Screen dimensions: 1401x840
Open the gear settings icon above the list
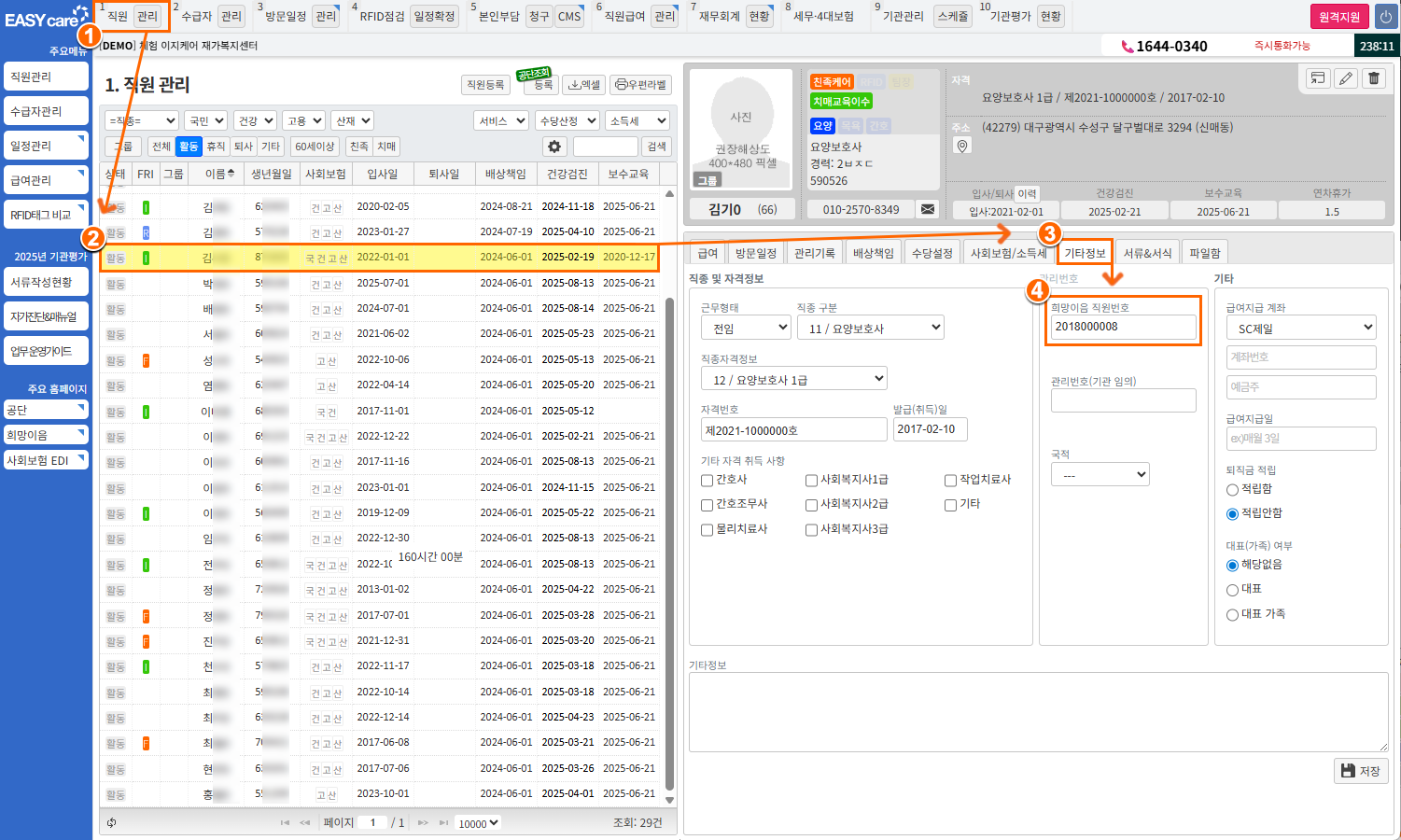(554, 147)
